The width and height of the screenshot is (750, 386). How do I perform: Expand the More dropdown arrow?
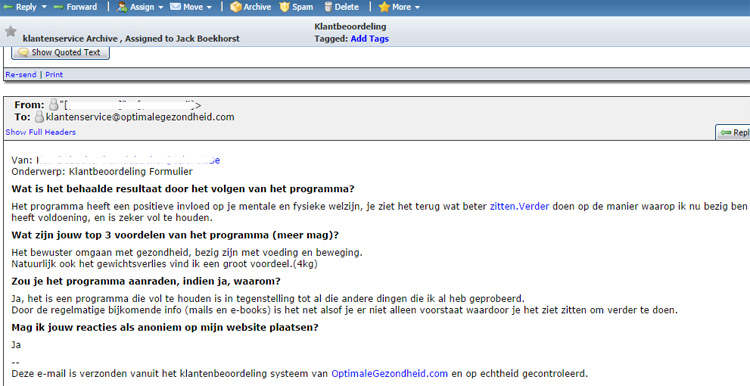point(417,7)
